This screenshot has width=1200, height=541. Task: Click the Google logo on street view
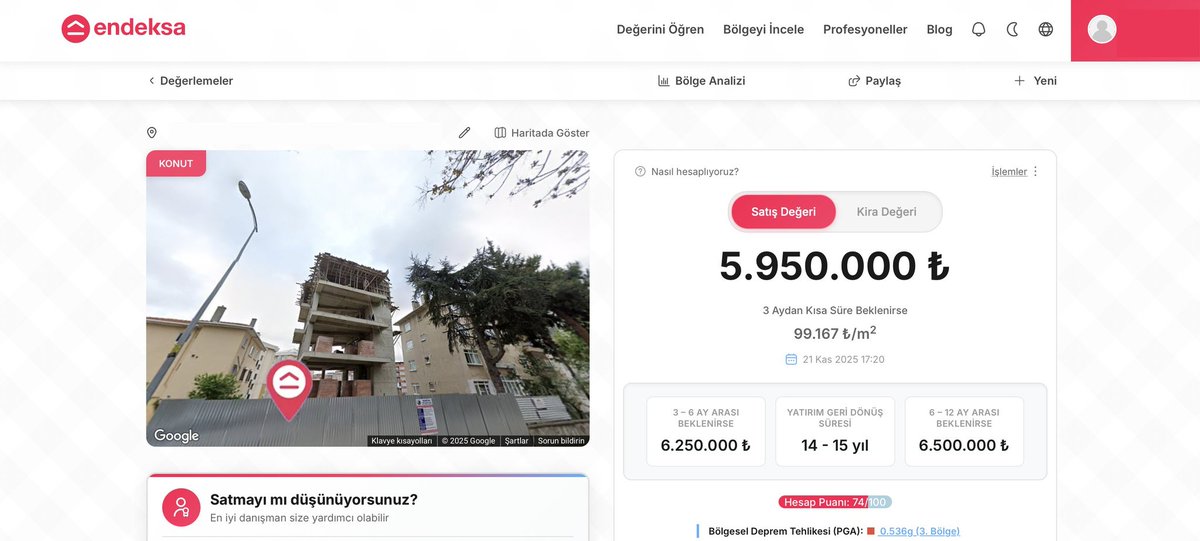click(x=176, y=436)
